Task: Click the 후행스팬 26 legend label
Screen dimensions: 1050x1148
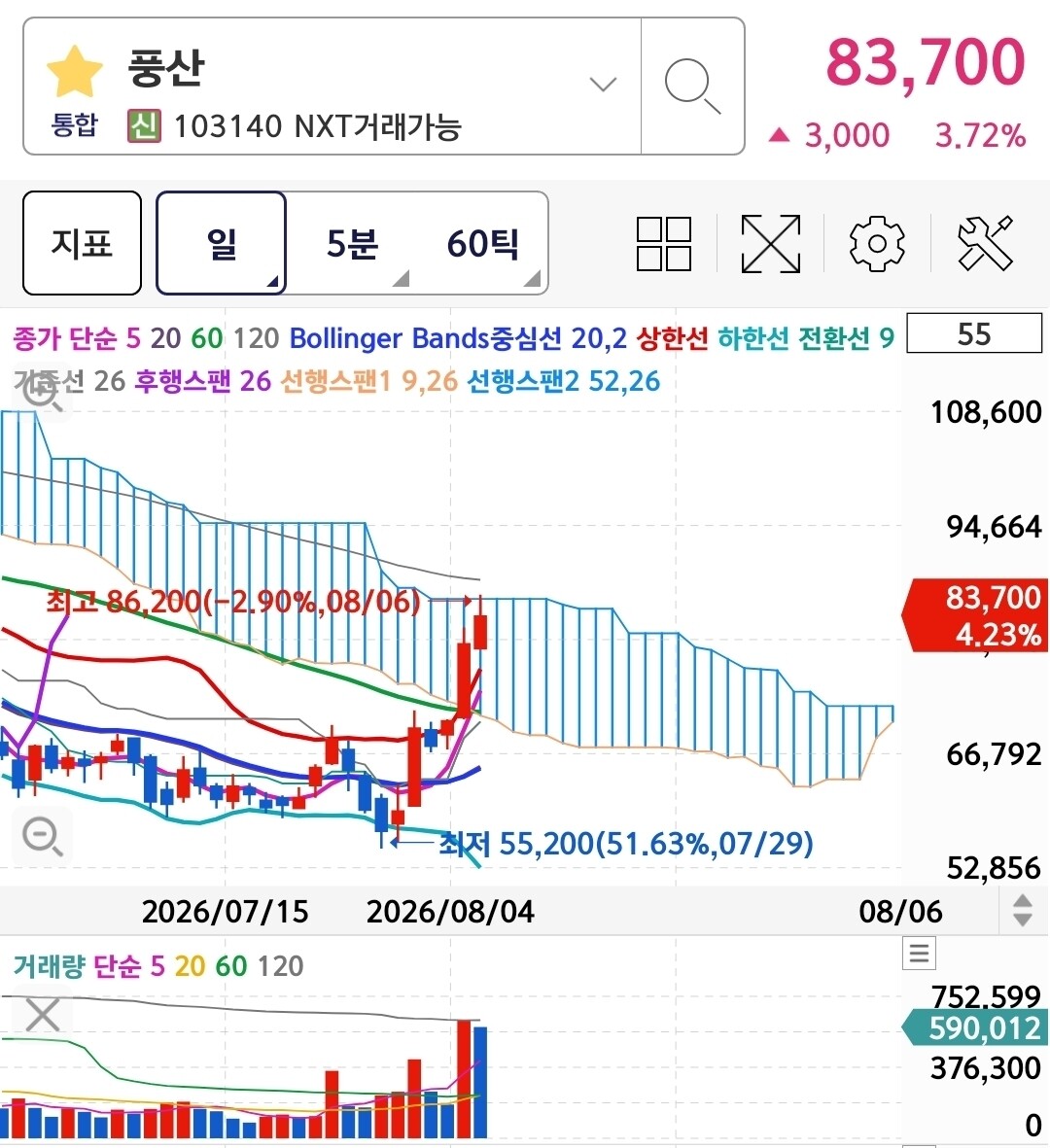Action: pos(203,381)
